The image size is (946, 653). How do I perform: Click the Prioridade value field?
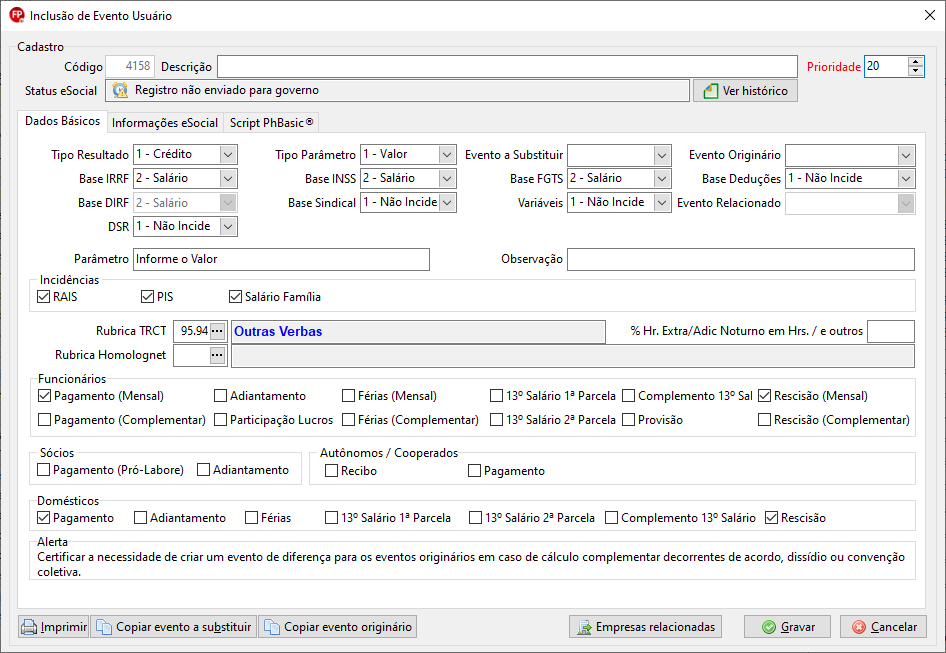coord(886,66)
